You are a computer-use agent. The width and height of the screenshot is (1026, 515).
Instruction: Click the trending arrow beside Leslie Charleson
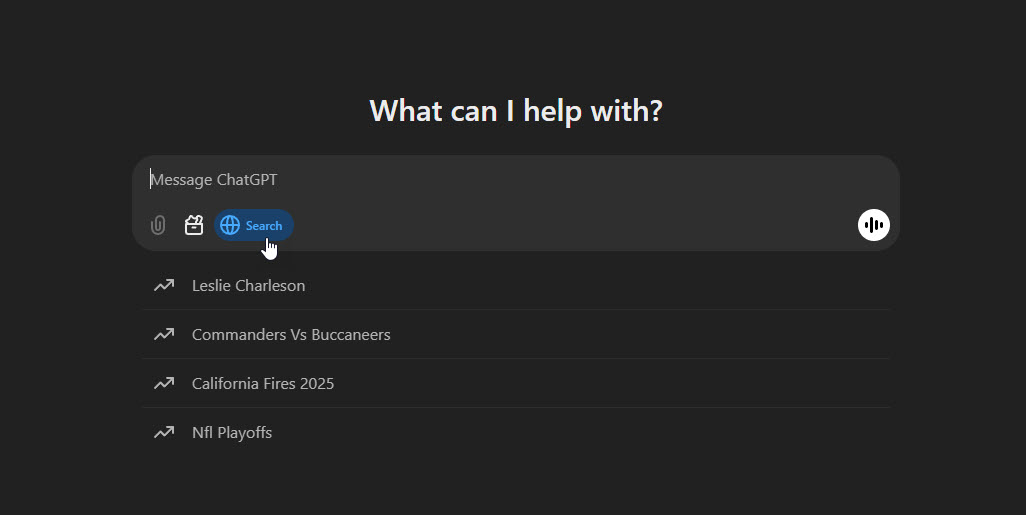click(x=164, y=285)
